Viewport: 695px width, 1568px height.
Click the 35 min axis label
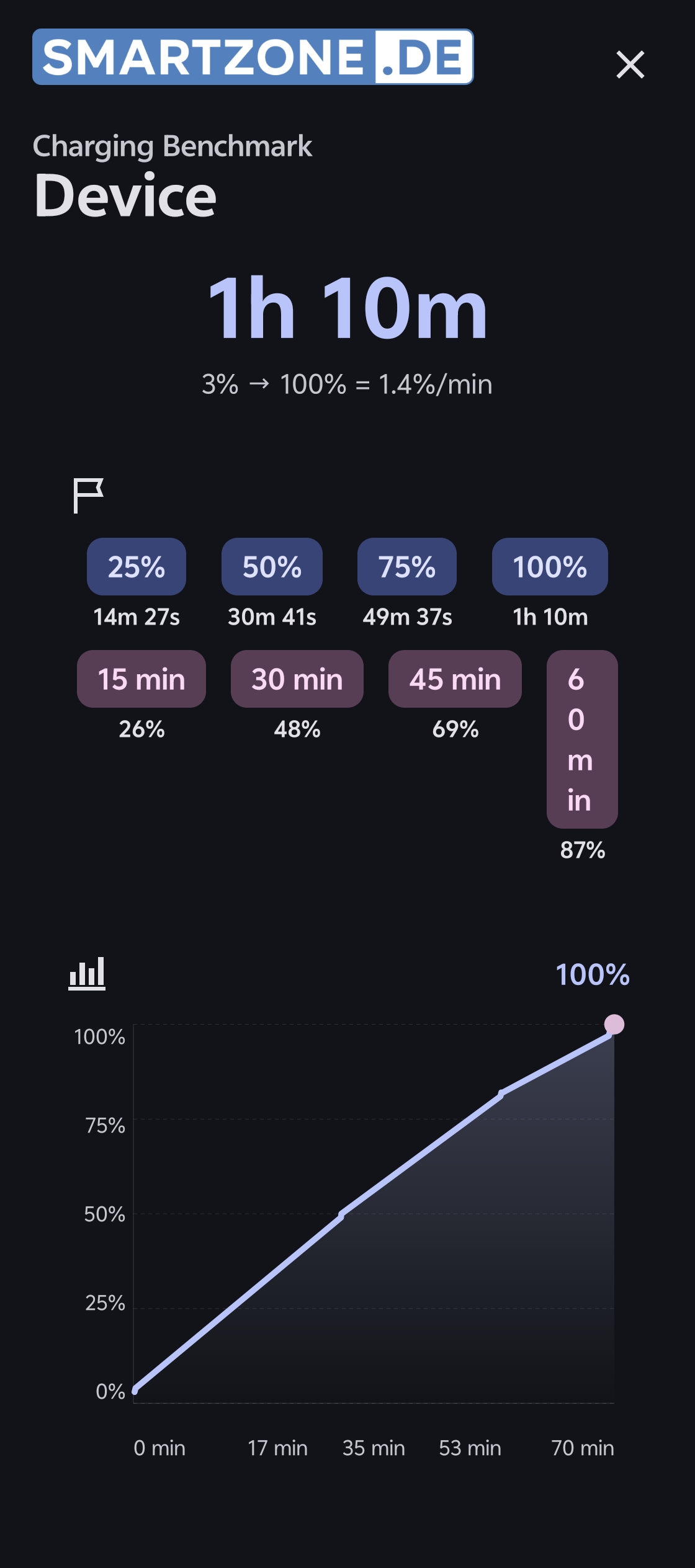pyautogui.click(x=374, y=1448)
